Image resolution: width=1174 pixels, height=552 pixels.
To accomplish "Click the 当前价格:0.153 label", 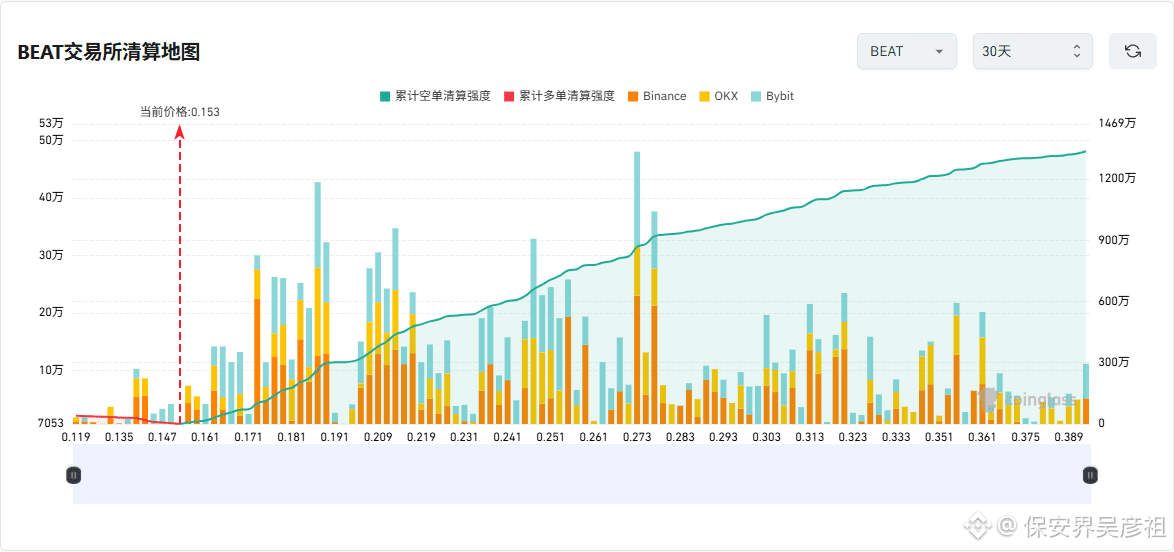I will pos(180,112).
